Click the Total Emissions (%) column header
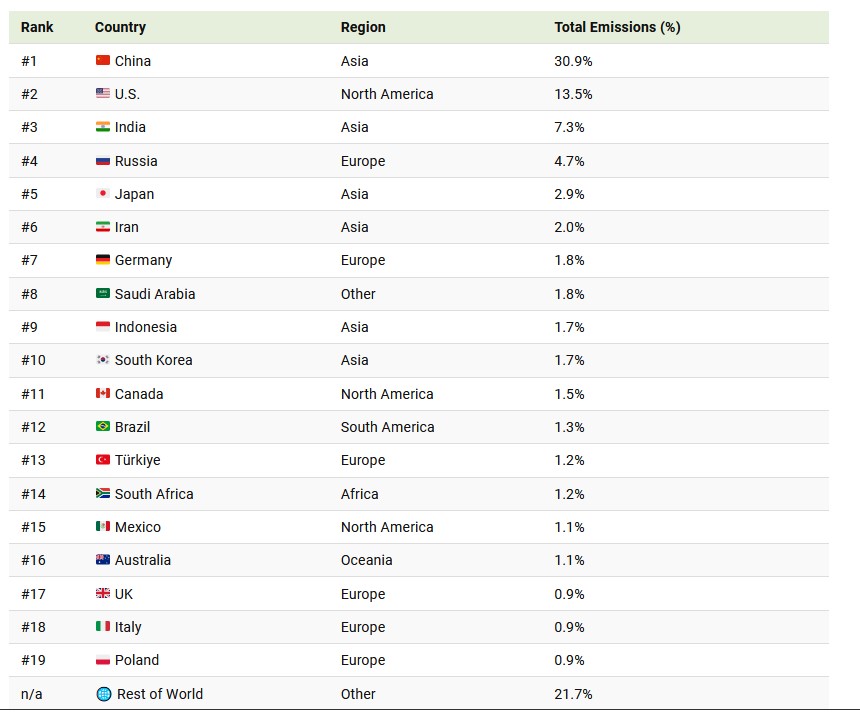 click(617, 27)
